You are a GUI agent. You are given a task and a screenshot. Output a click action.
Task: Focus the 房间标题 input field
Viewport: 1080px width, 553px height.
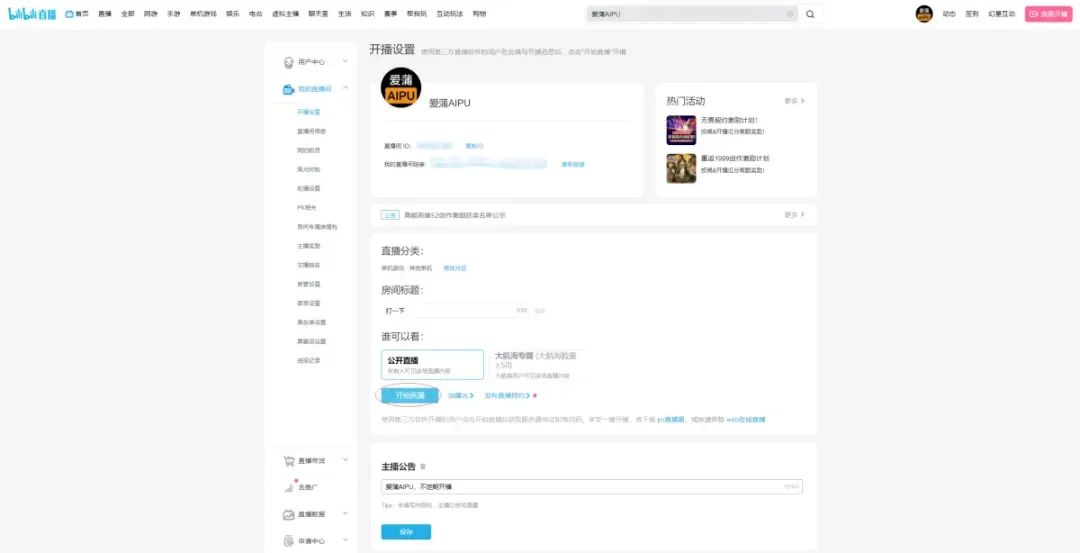coord(456,311)
